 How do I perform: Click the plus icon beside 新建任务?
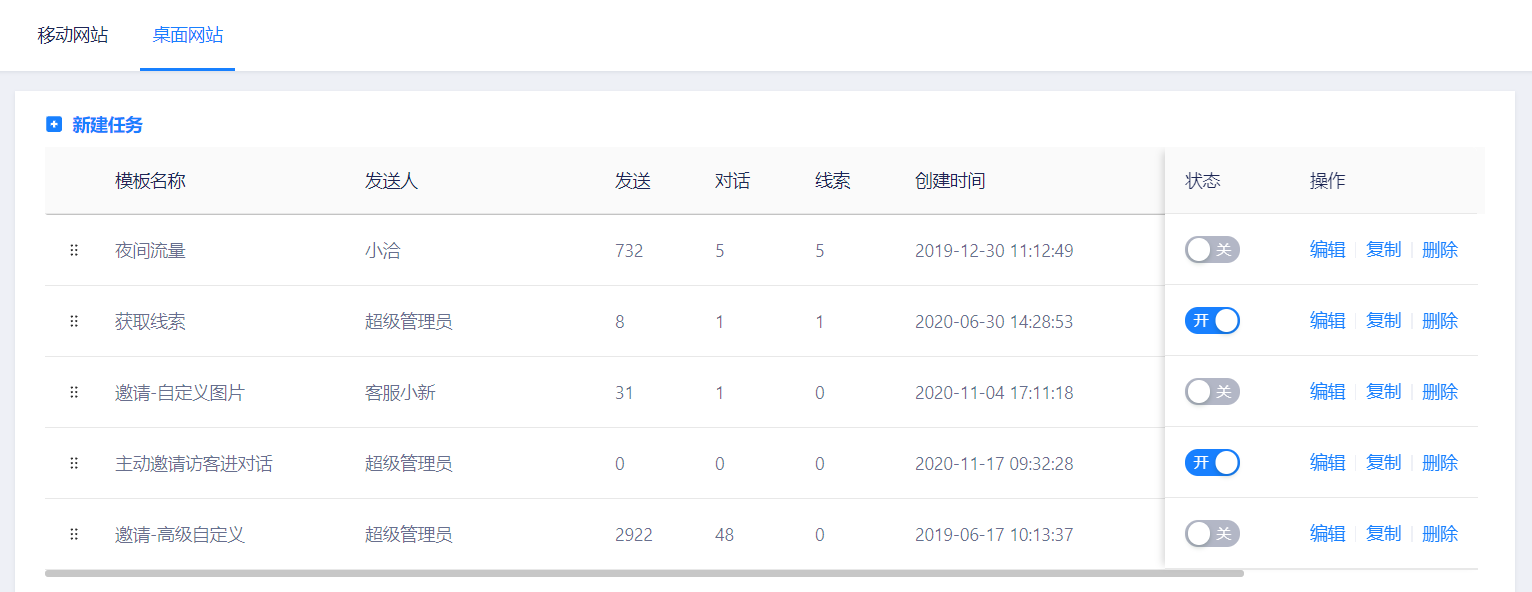(54, 125)
